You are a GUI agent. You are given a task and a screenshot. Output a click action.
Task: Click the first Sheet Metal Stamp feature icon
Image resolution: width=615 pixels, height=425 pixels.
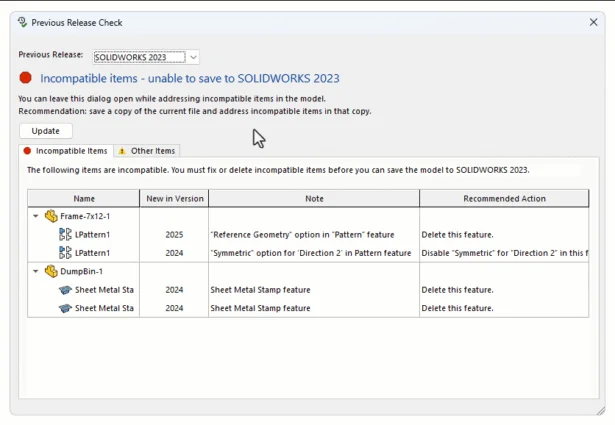click(x=66, y=290)
